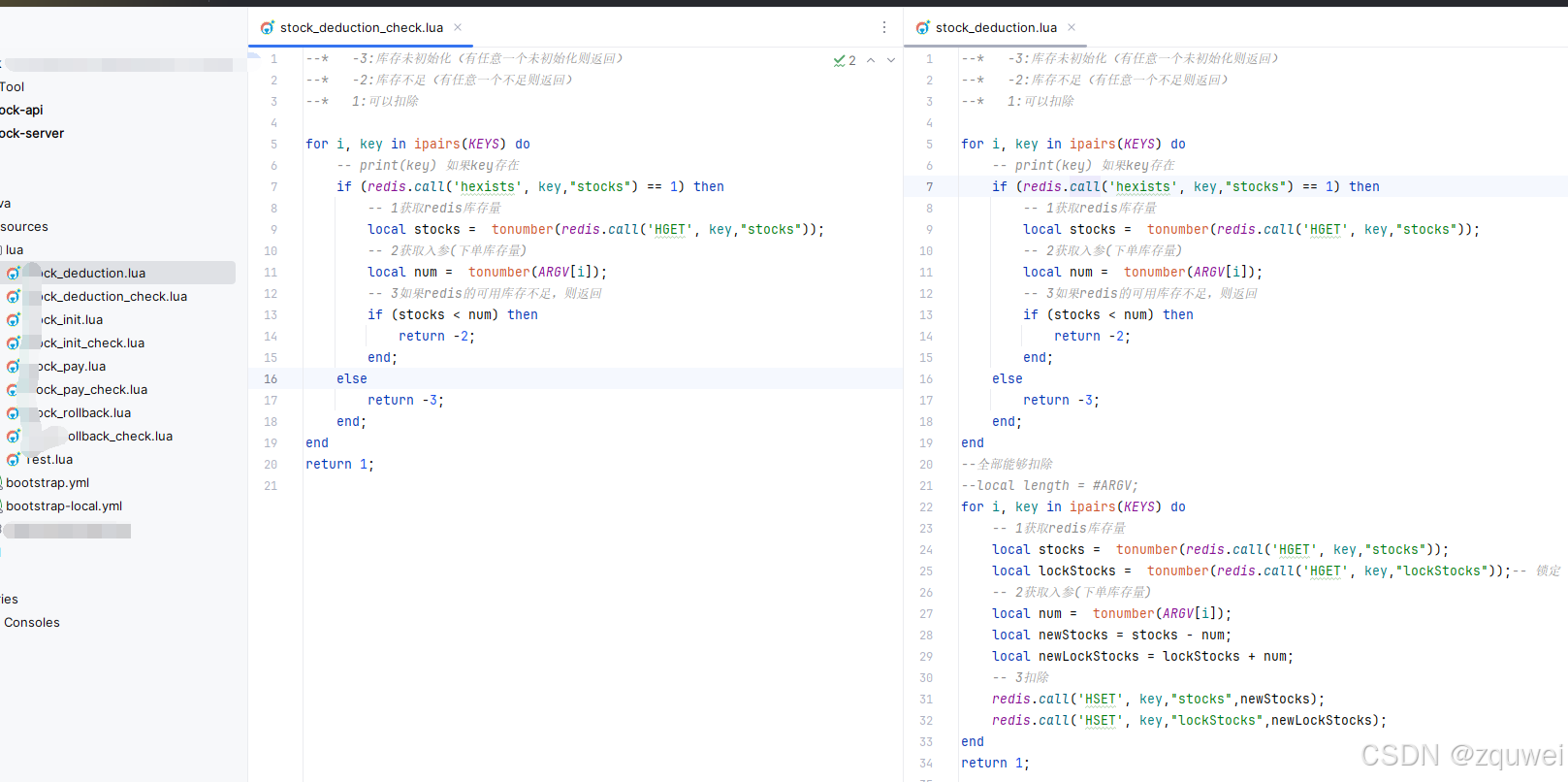This screenshot has width=1568, height=782.
Task: Open the inspections widget showing 2 problems
Action: 845,60
